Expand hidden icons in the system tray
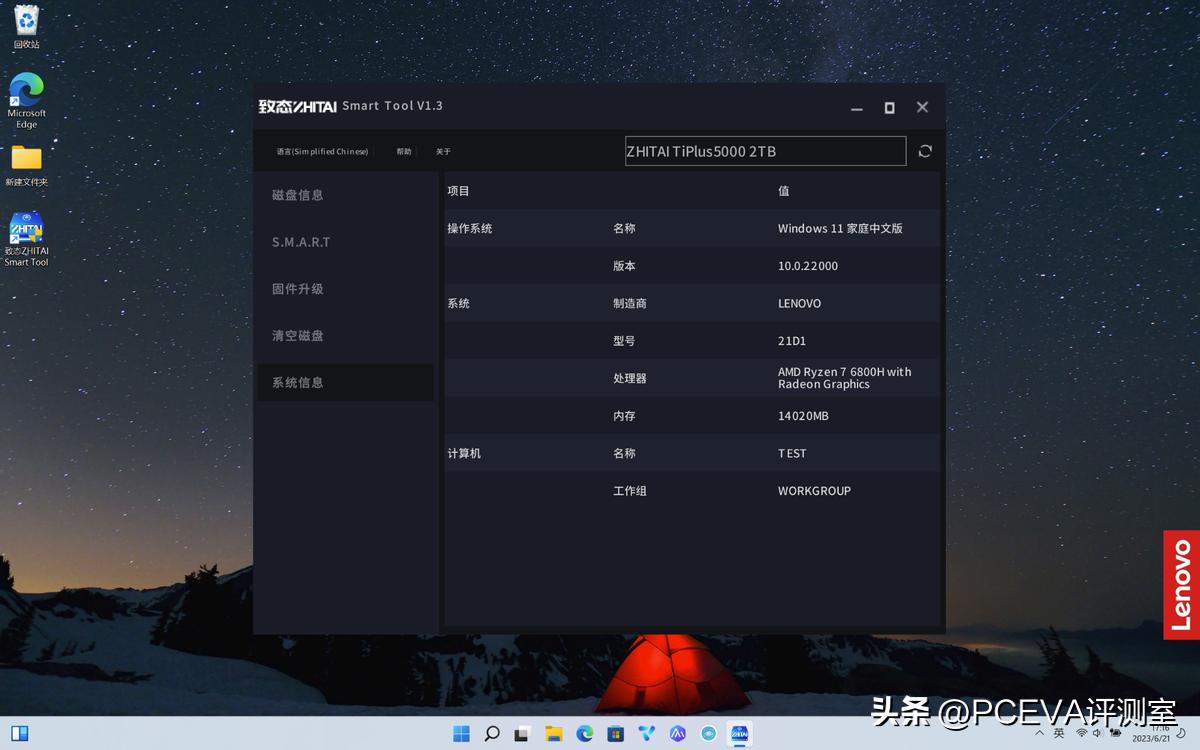The width and height of the screenshot is (1200, 750). click(x=1039, y=733)
